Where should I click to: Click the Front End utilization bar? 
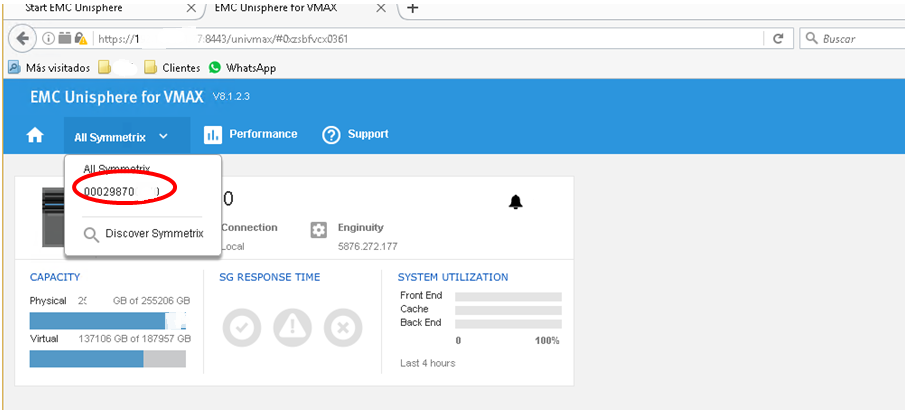[508, 297]
